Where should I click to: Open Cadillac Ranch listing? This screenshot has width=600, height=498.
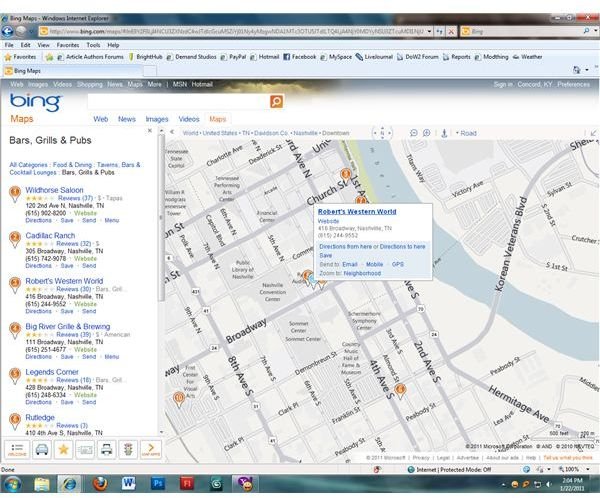tap(50, 235)
